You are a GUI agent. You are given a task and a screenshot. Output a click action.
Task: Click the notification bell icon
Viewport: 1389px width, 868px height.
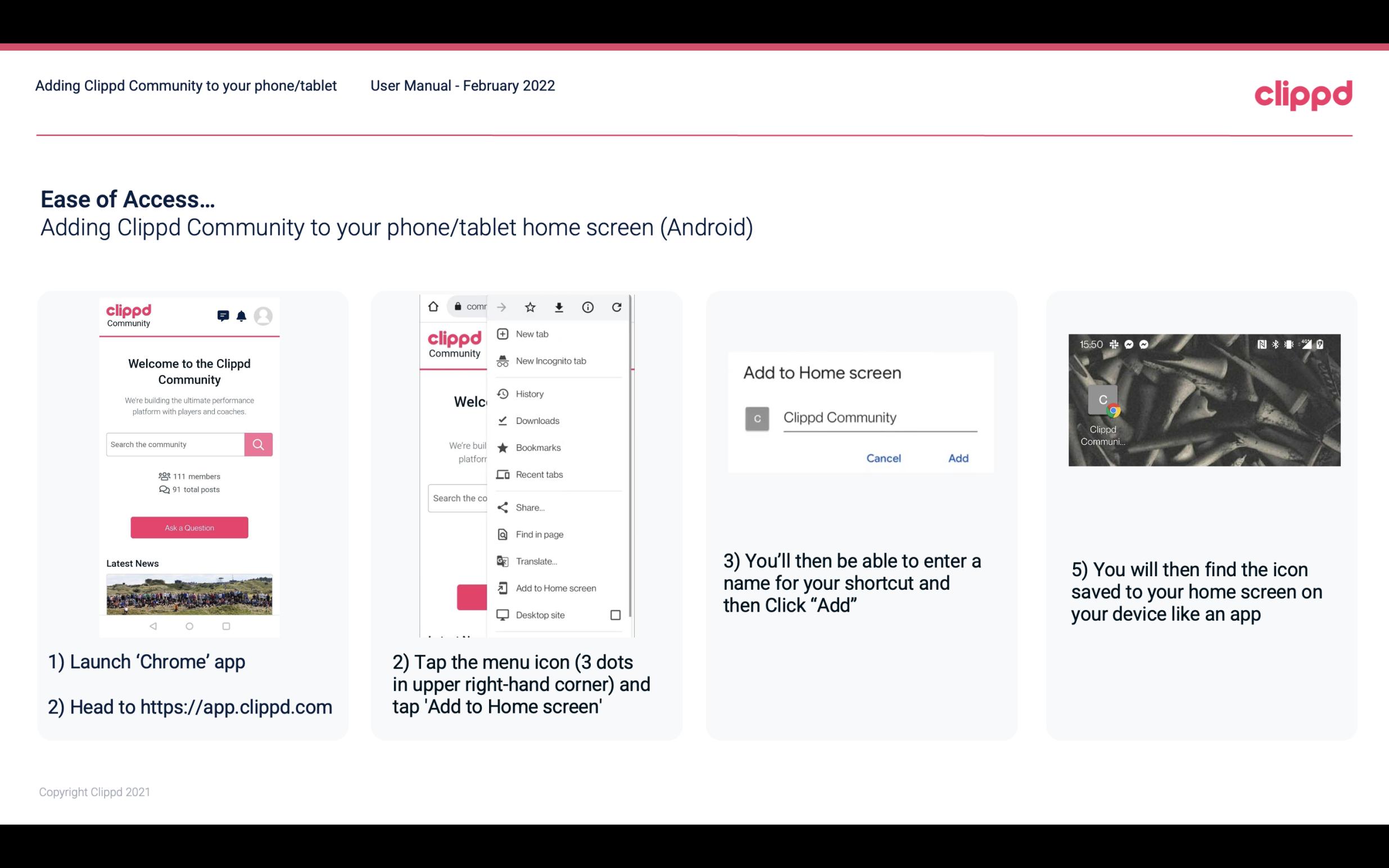242,315
